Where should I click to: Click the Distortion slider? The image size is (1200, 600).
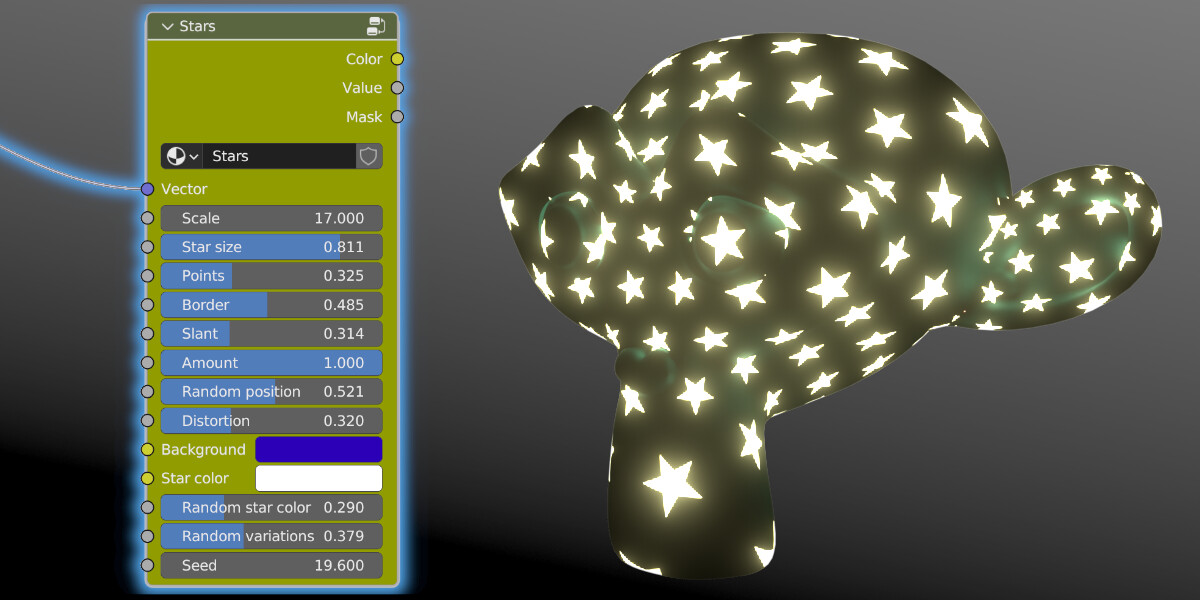[272, 421]
